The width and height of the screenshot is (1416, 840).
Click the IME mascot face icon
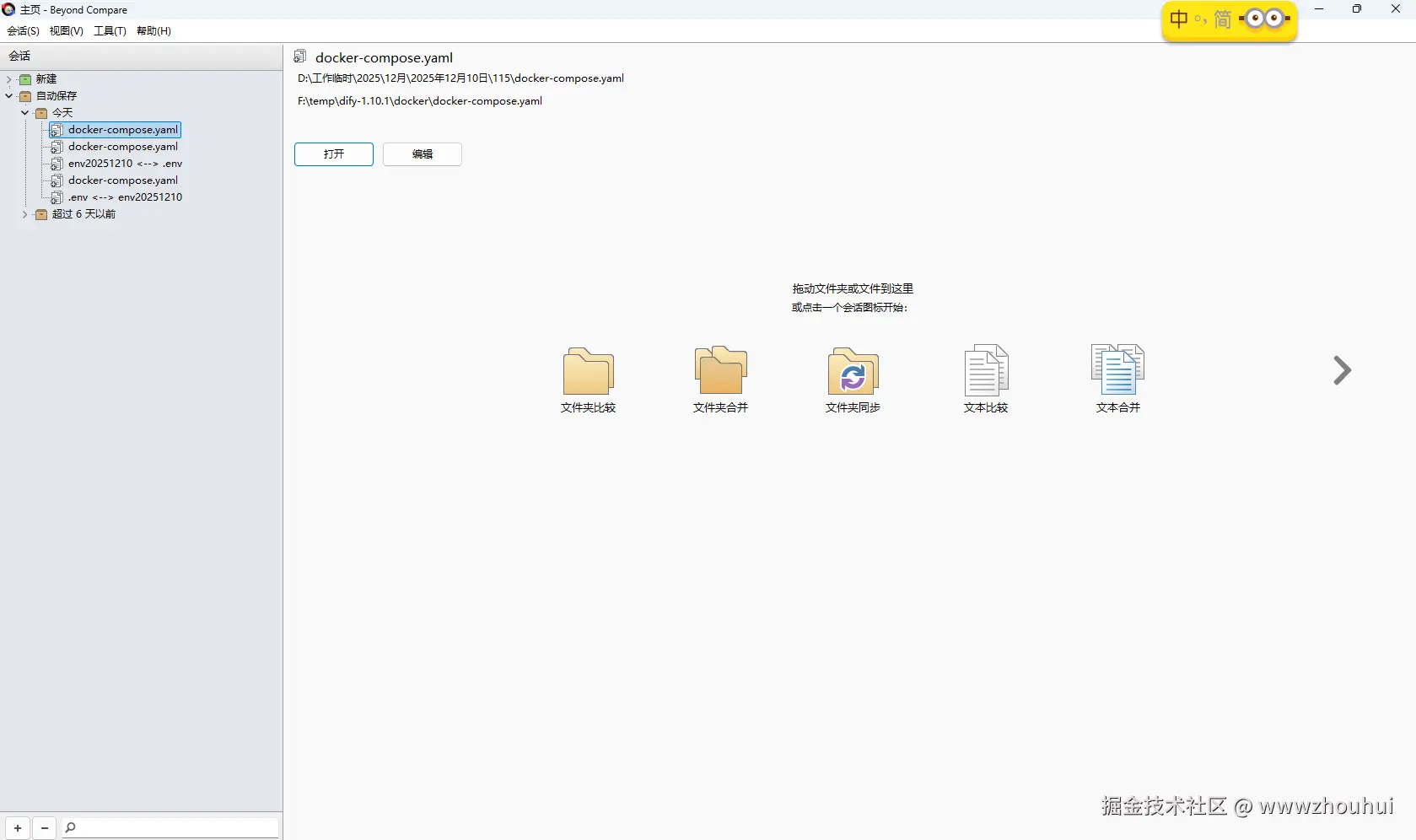pos(1264,19)
